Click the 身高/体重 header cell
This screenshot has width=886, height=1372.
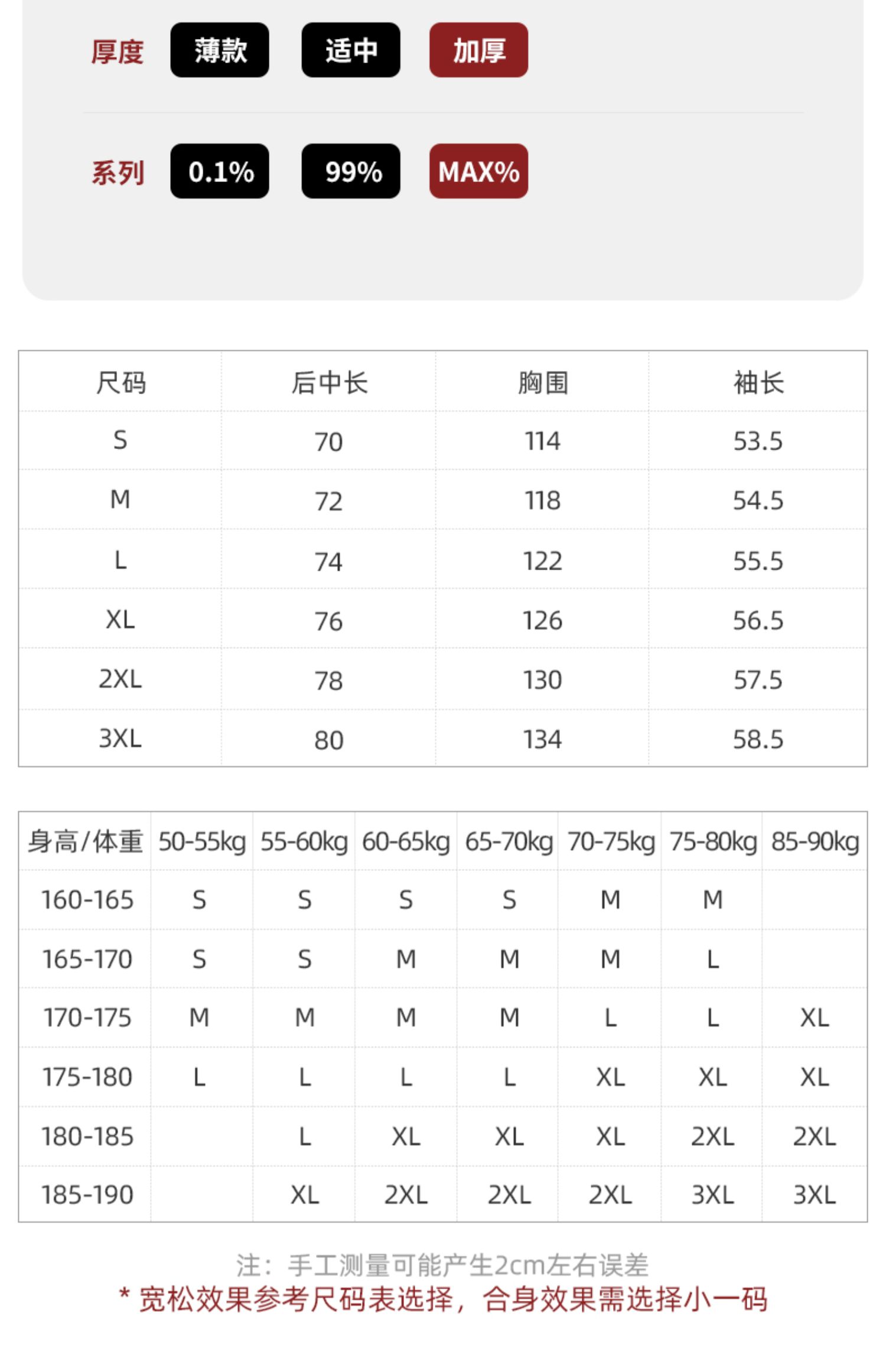click(x=85, y=841)
